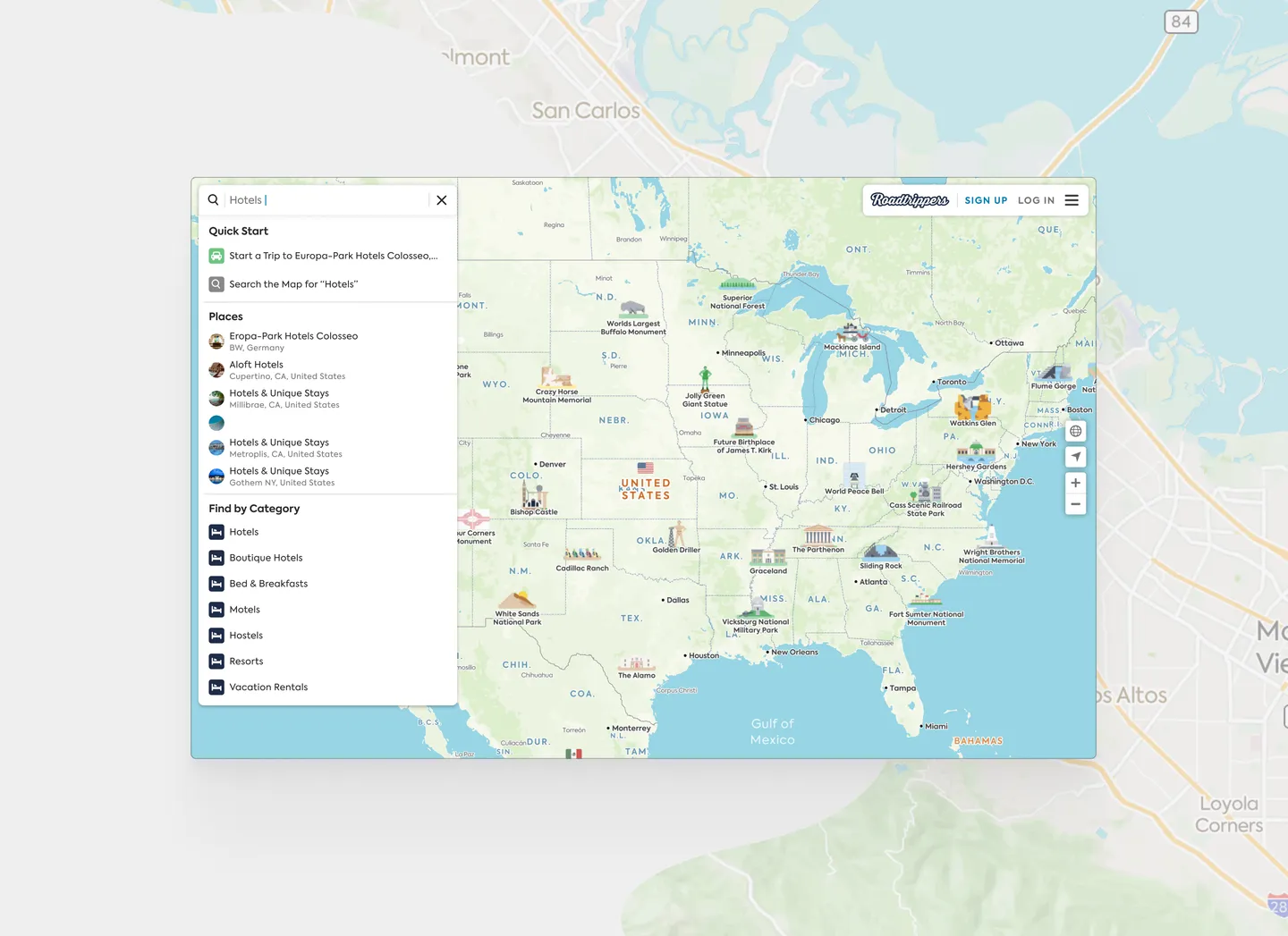Select the Jolly Green Giant Statue marker
Viewport: 1288px width, 936px height.
click(x=705, y=387)
